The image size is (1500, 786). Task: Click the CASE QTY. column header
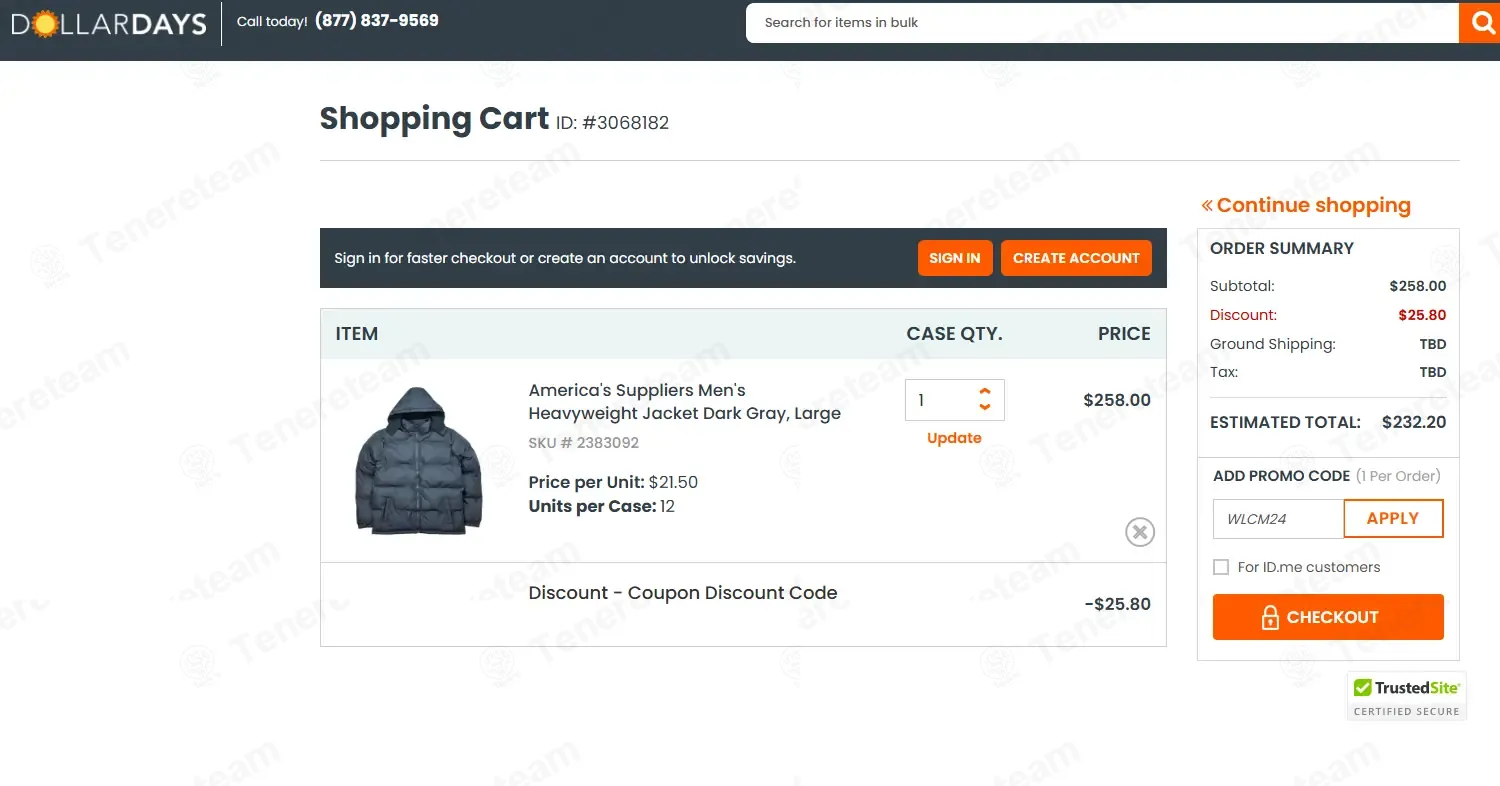pyautogui.click(x=955, y=334)
